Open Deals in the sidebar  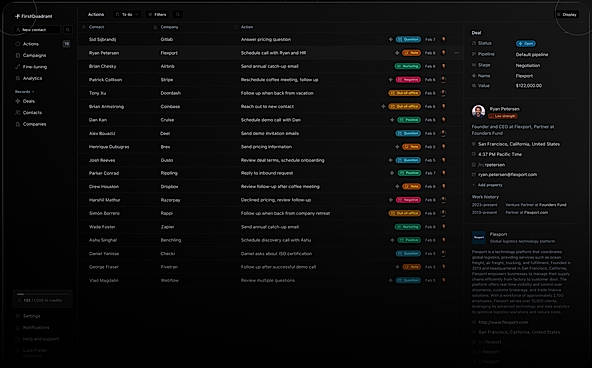pos(29,101)
